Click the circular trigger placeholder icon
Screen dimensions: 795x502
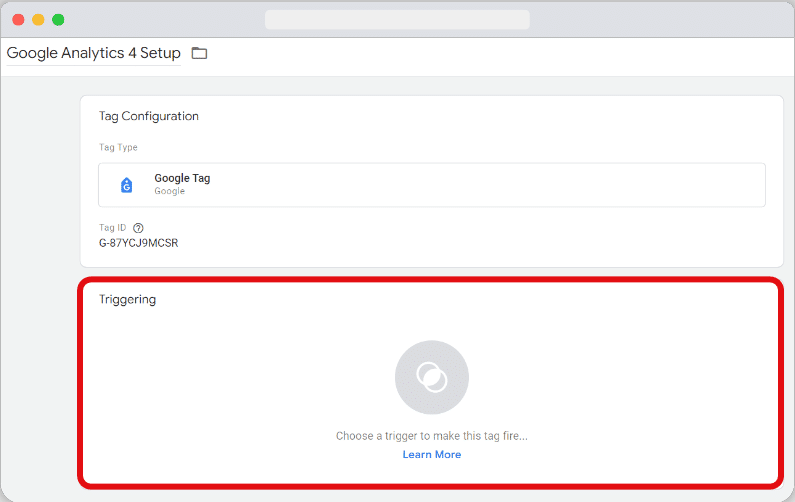click(x=431, y=377)
